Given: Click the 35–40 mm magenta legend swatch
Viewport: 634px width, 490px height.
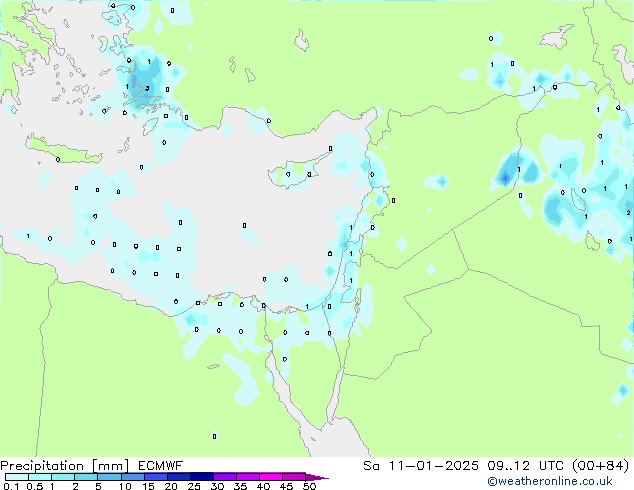Looking at the screenshot, I should tap(247, 477).
